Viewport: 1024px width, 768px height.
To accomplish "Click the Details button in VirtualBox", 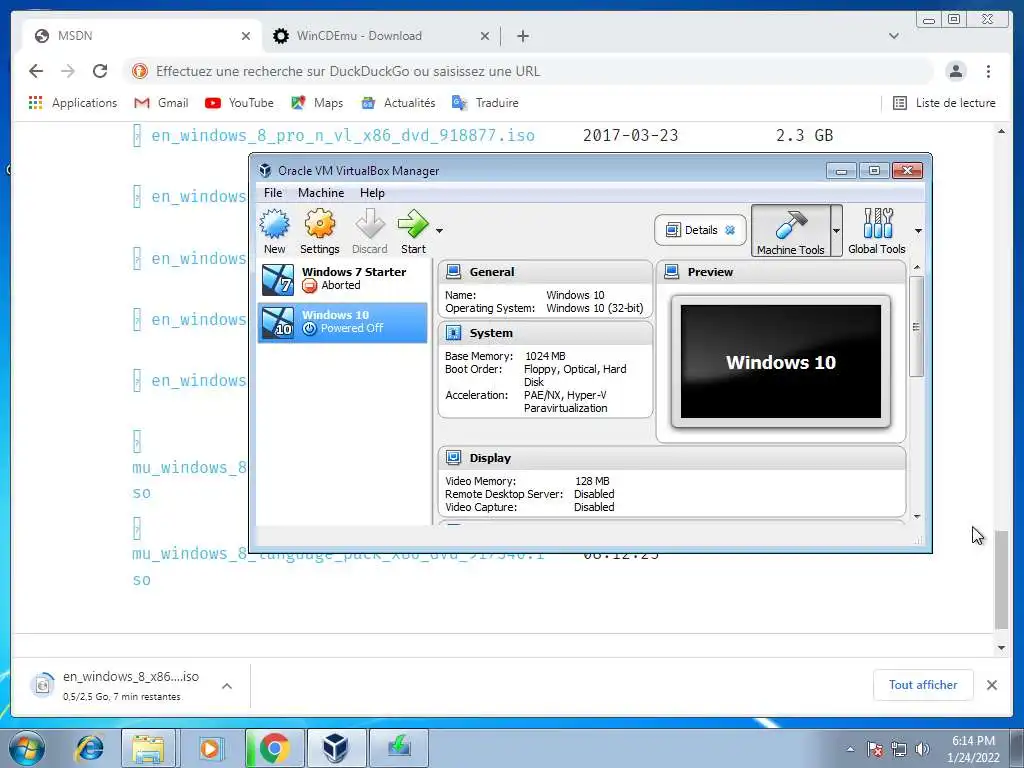I will (700, 230).
